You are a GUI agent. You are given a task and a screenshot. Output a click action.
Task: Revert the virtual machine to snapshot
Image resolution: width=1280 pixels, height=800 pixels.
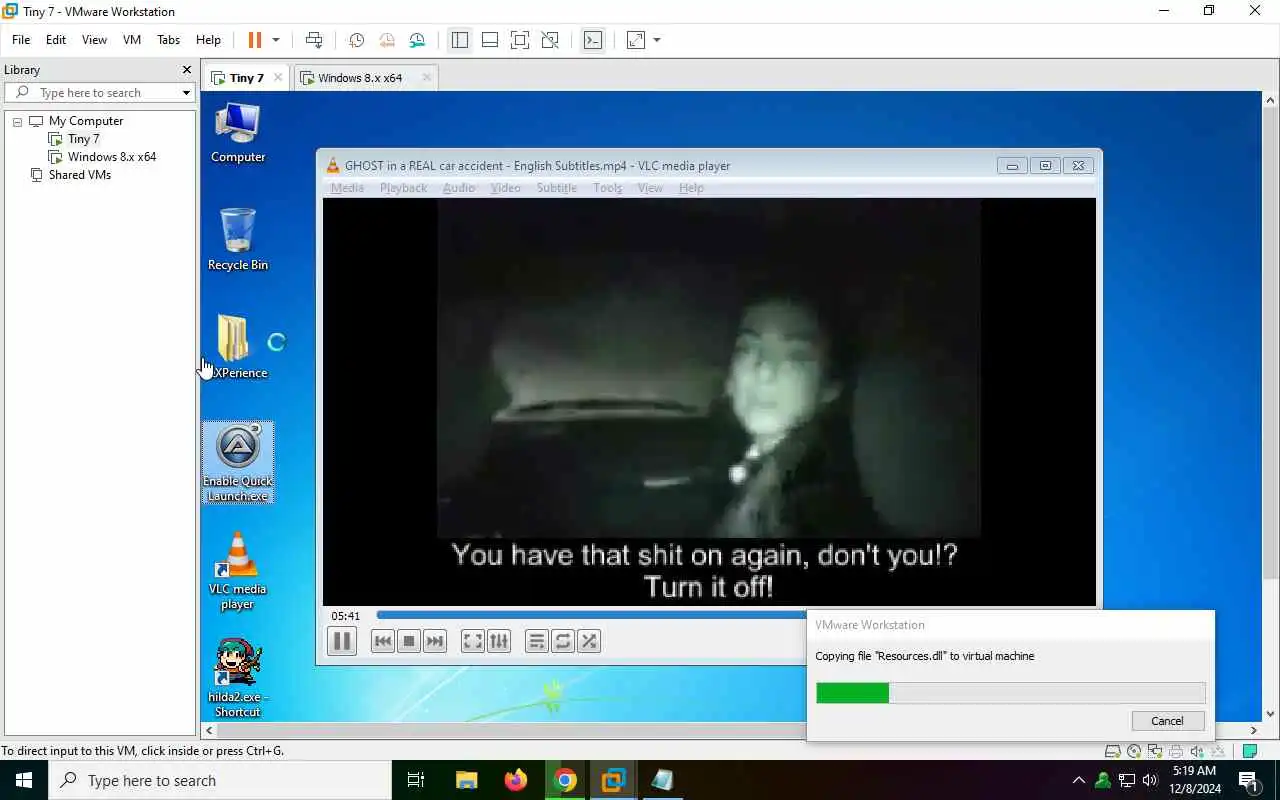coord(386,40)
